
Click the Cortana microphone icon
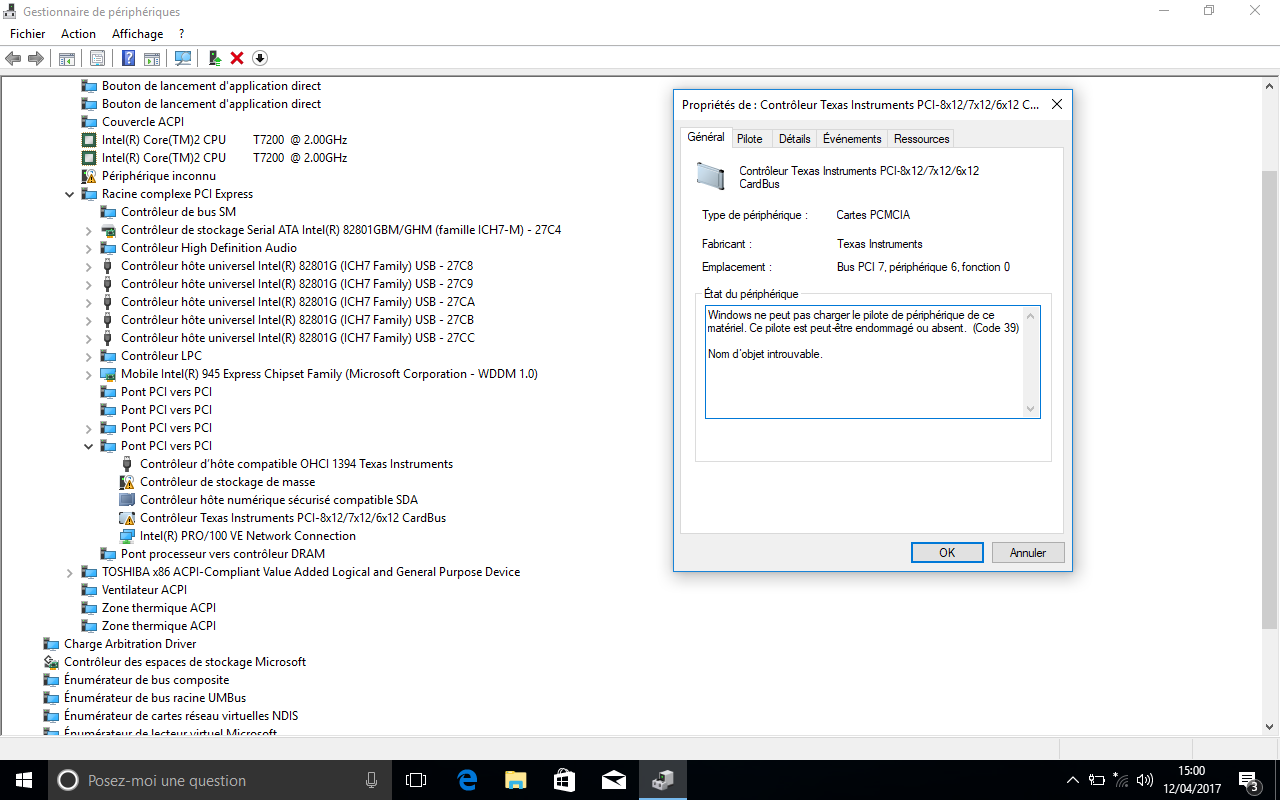[372, 780]
